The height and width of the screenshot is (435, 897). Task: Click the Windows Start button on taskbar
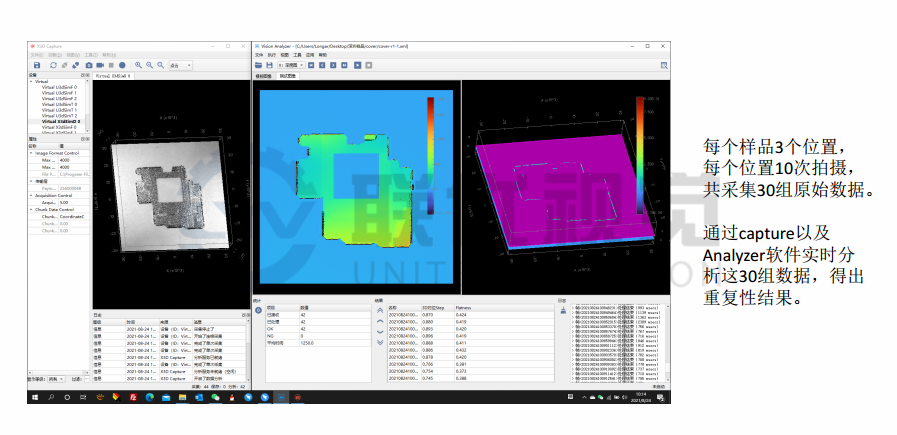(34, 397)
